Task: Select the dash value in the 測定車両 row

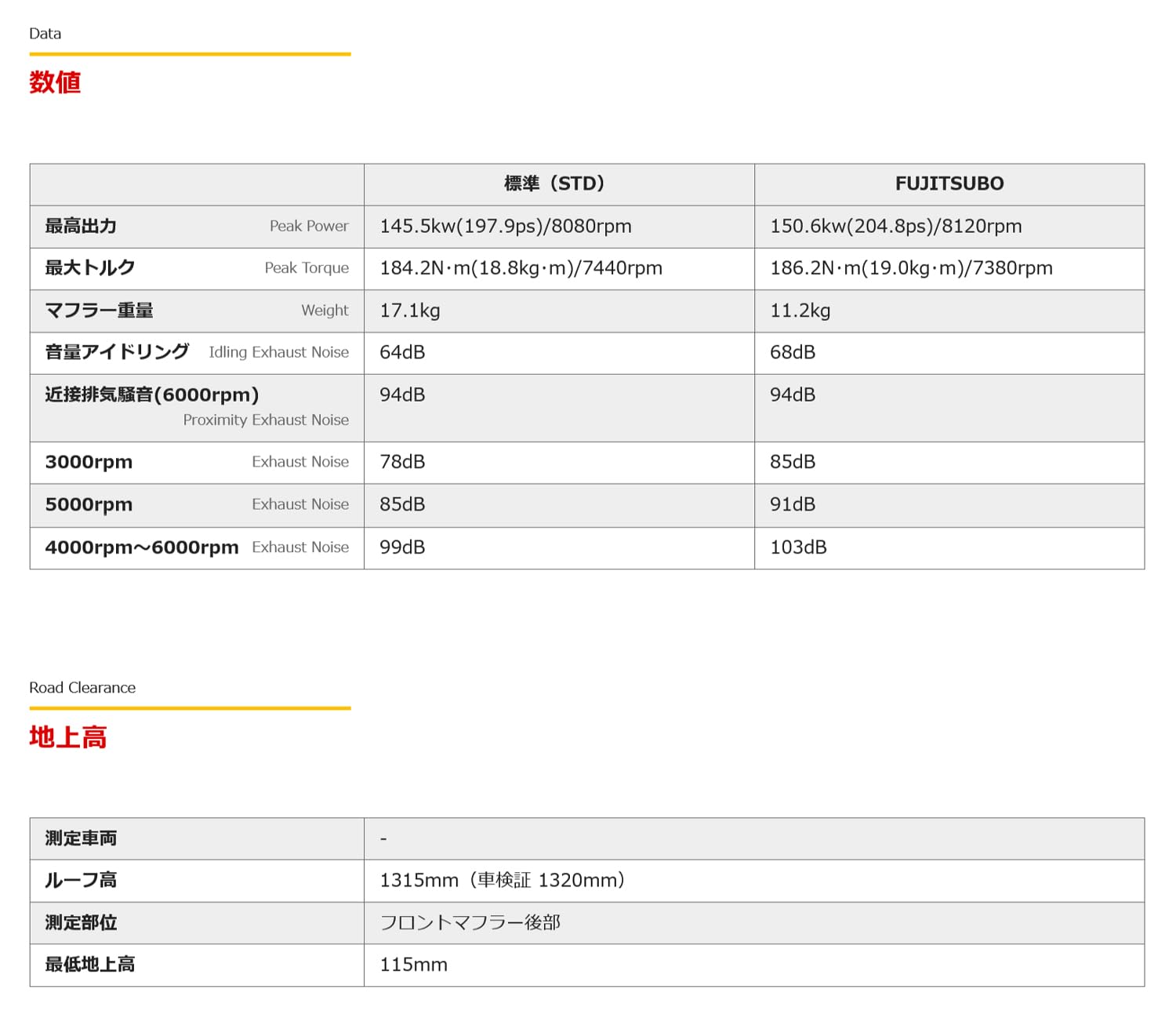Action: (383, 839)
